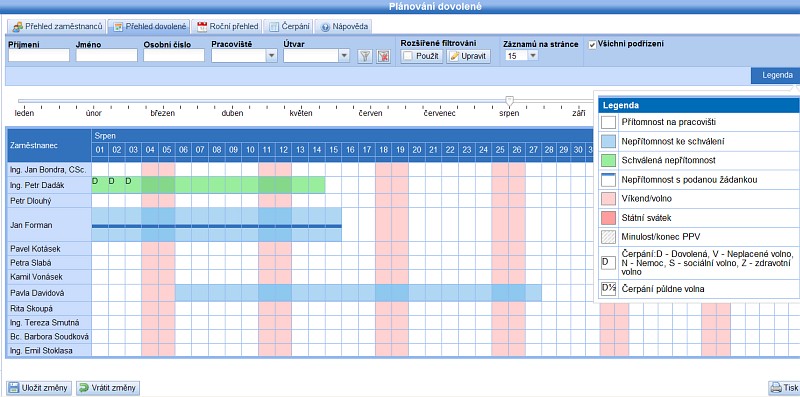The height and width of the screenshot is (397, 800).
Task: Click the pencil icon on Upravit button
Action: point(454,56)
